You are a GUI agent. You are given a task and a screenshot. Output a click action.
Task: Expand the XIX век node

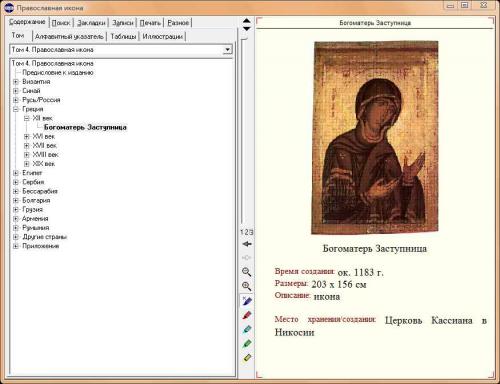27,164
